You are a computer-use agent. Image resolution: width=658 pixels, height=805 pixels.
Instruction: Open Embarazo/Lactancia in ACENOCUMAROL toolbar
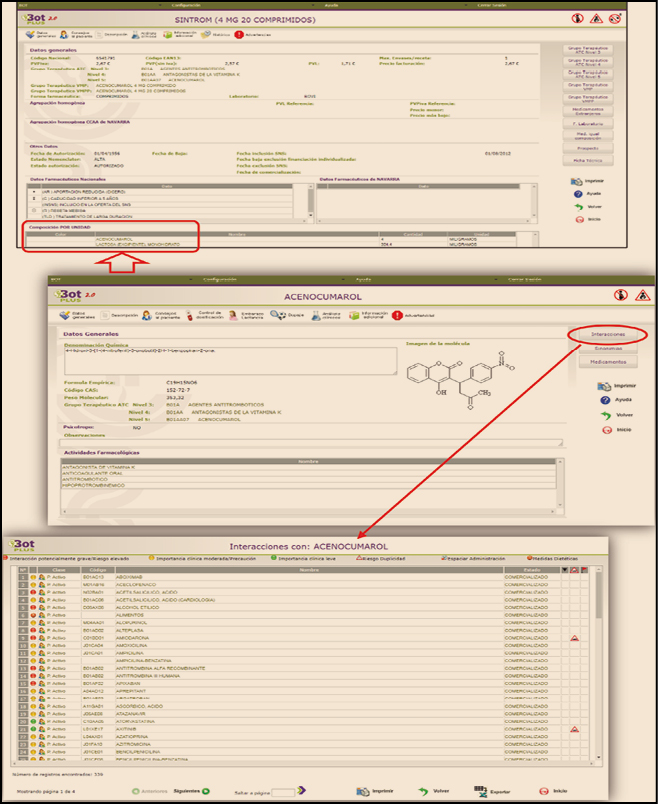coord(233,315)
